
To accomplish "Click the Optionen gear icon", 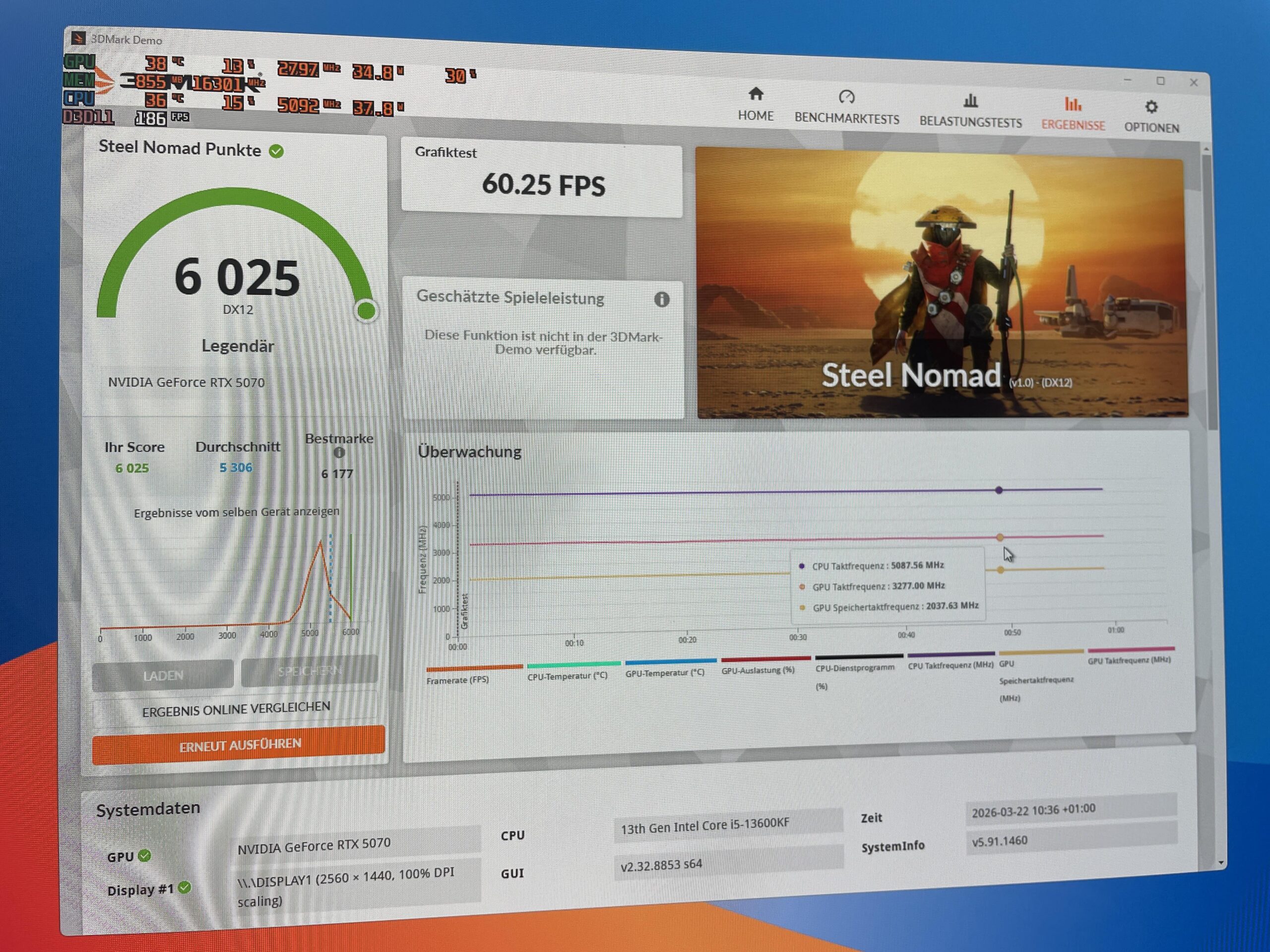I will tap(1150, 107).
